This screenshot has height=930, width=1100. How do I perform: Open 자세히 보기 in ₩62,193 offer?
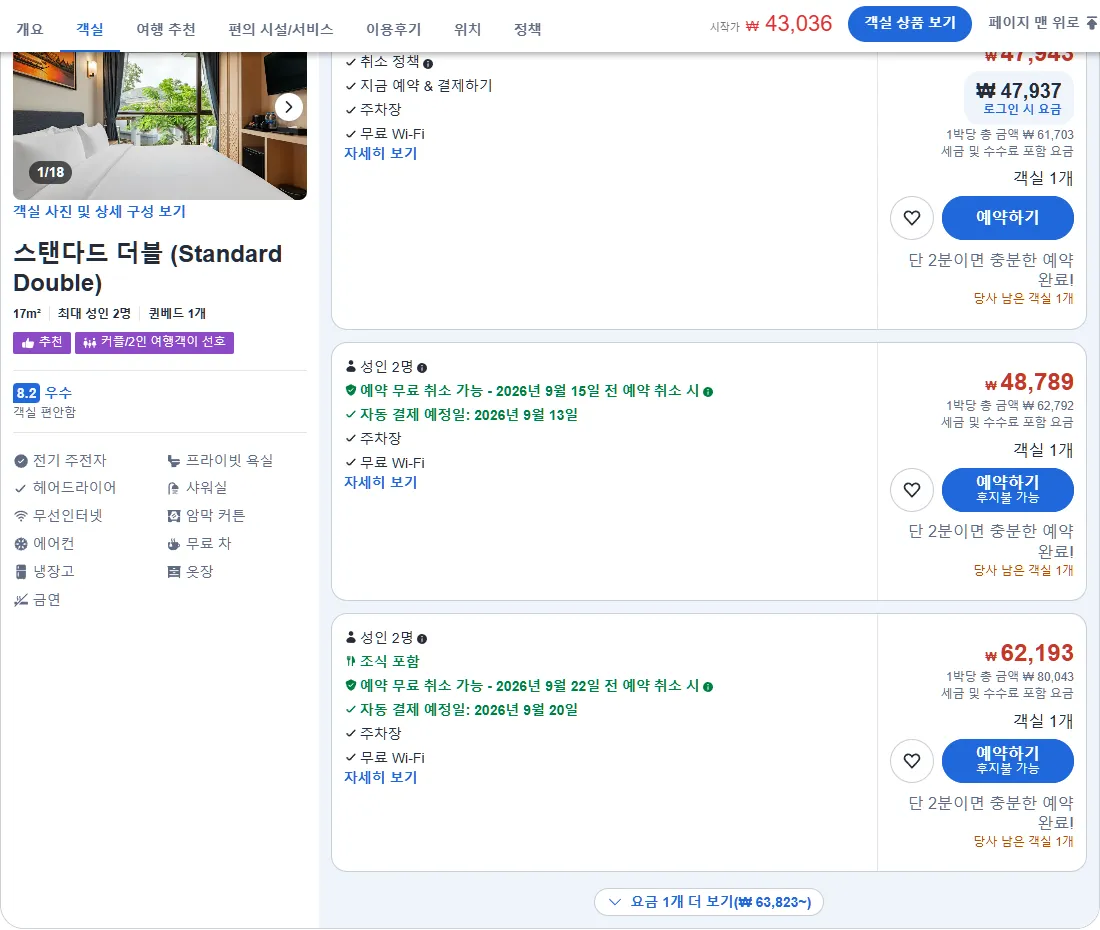[380, 777]
